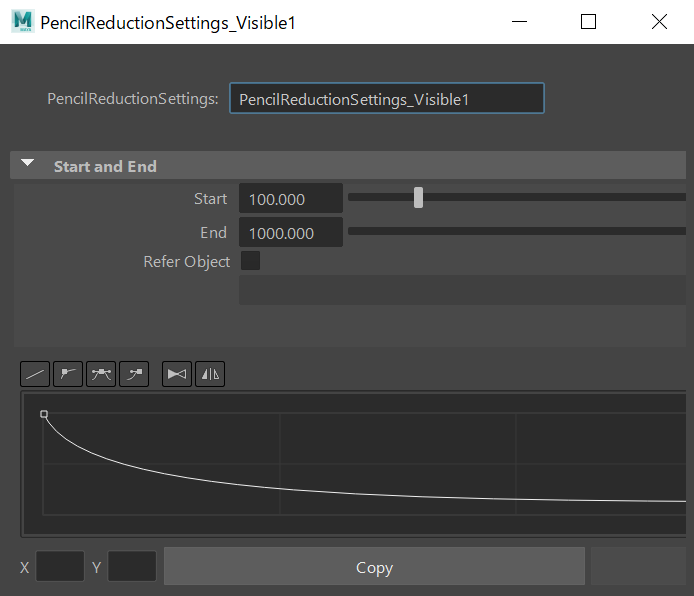Click the bow-tie horizontal flip curve icon

point(177,374)
